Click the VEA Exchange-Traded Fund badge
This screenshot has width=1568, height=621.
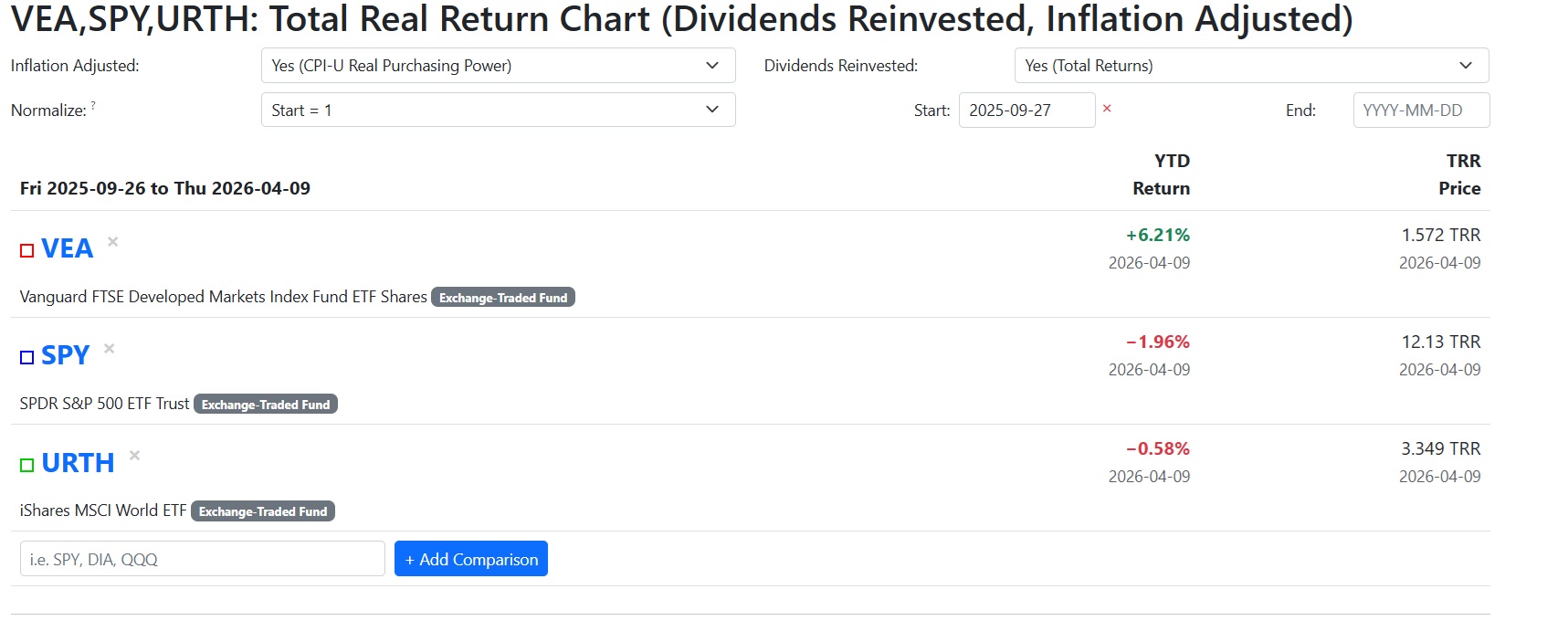503,298
